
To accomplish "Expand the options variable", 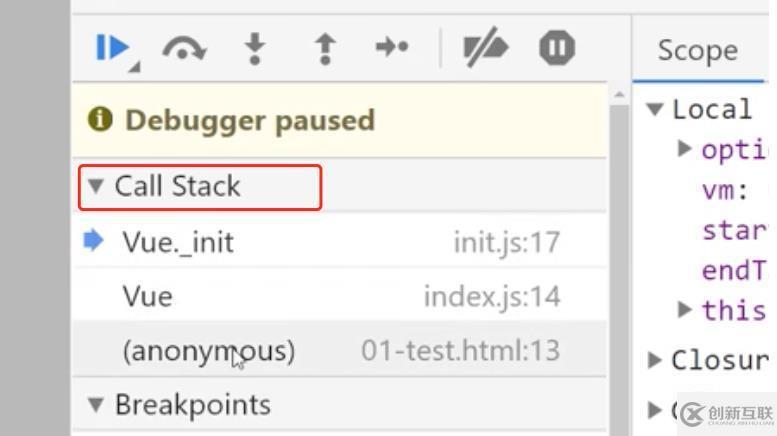I will [684, 148].
